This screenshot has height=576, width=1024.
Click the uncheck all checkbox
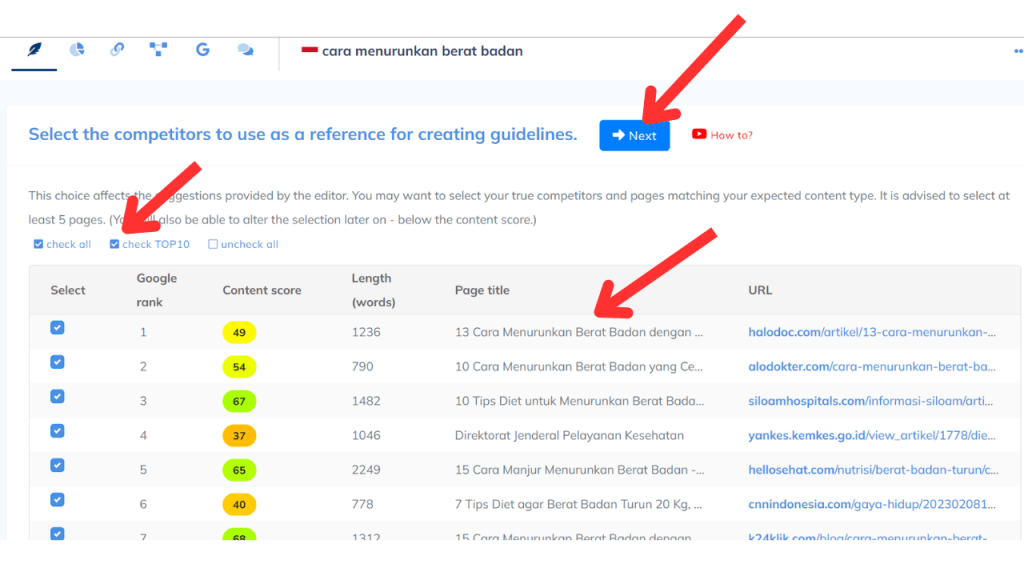[x=214, y=243]
